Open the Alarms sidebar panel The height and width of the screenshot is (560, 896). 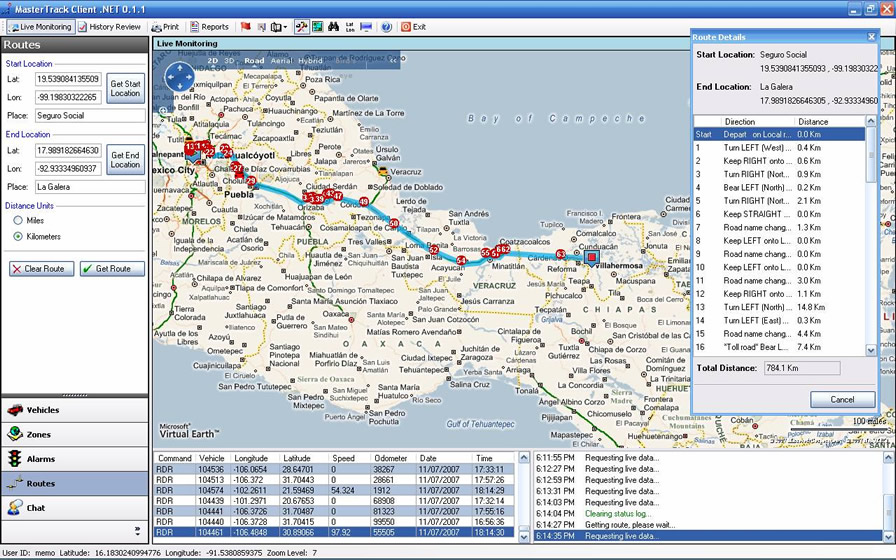[75, 459]
